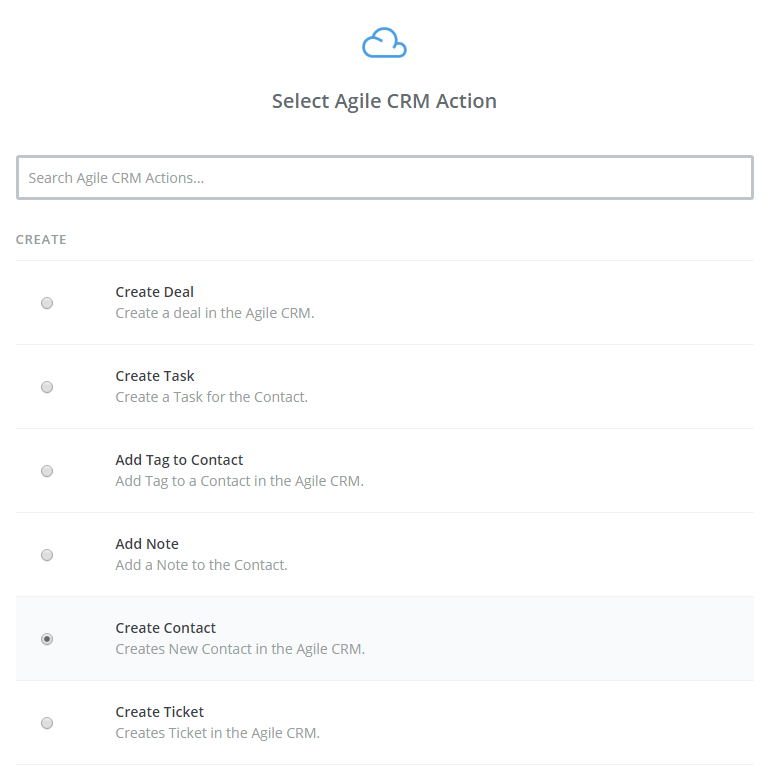The width and height of the screenshot is (773, 781).
Task: Choose the Create Ticket radio button
Action: (x=47, y=723)
